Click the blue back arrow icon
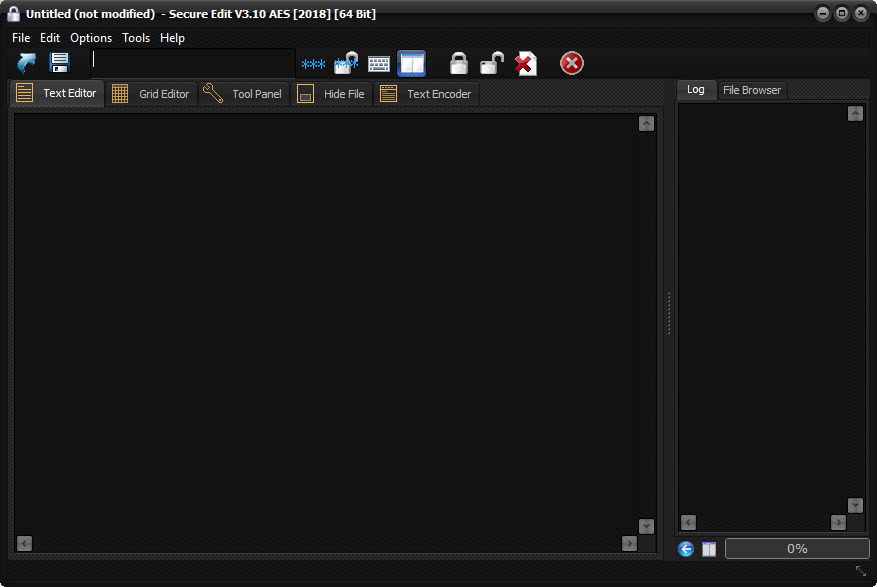 tap(686, 549)
